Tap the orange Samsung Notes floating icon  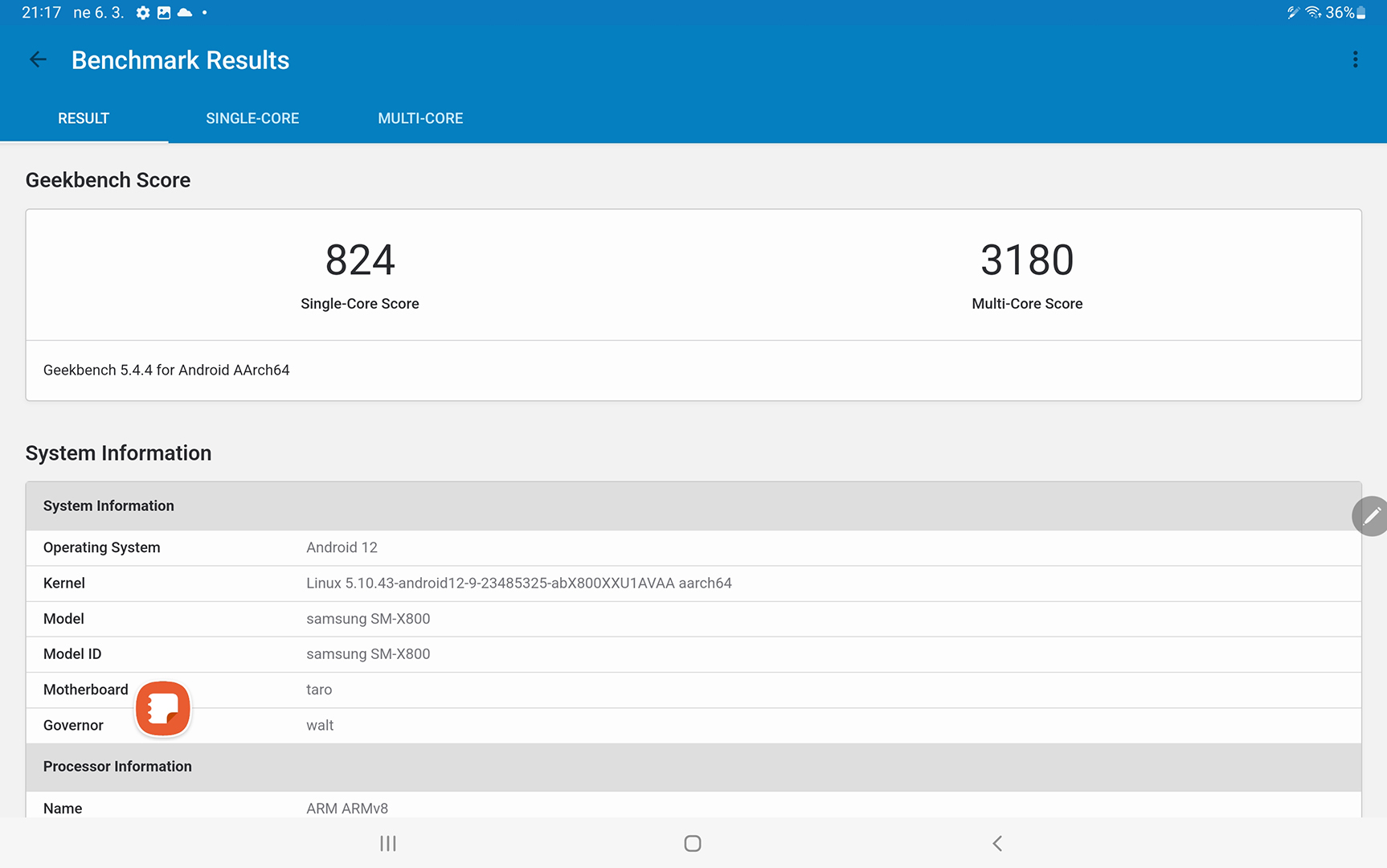coord(163,709)
